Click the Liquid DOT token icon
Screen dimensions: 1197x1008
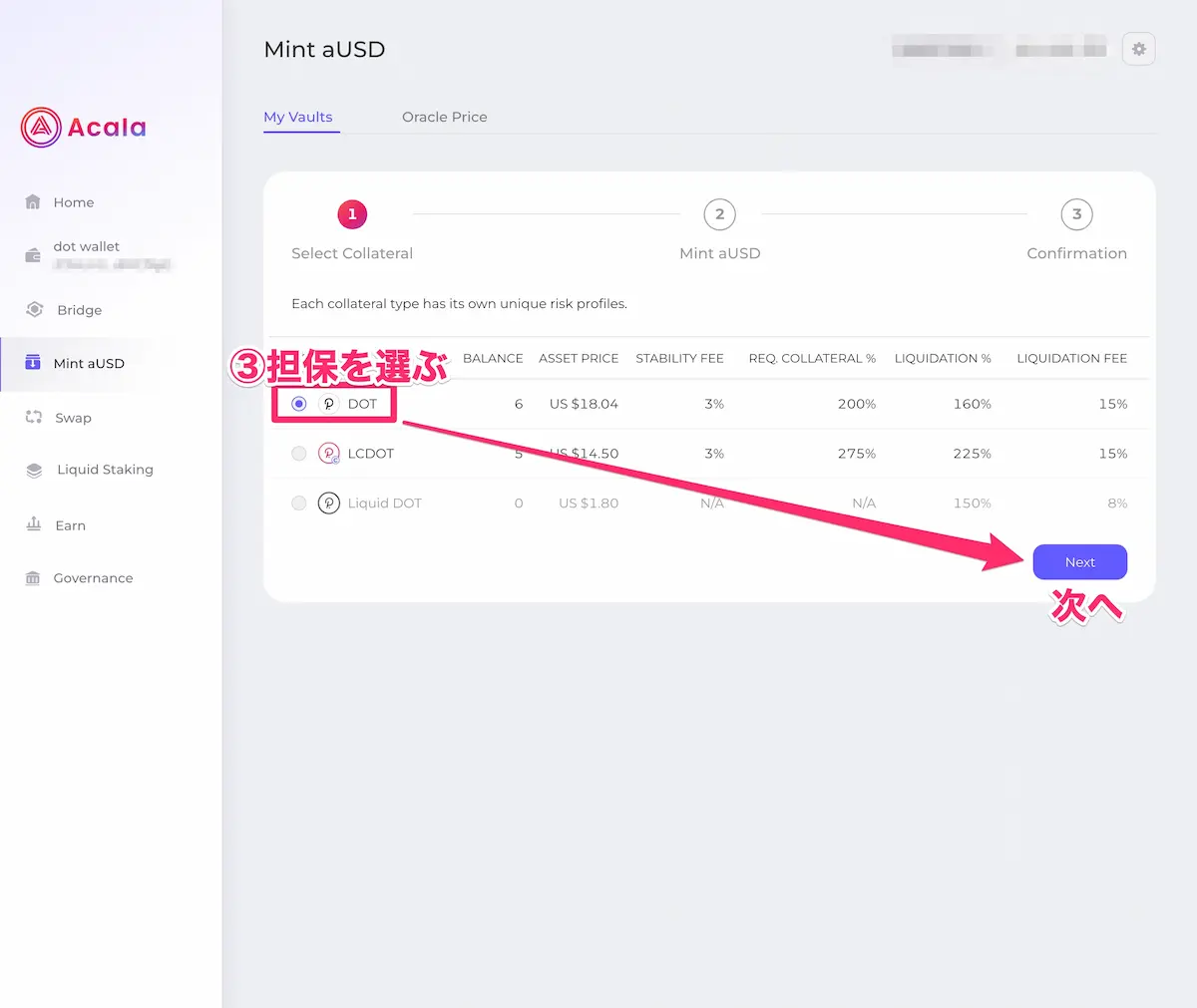(329, 504)
